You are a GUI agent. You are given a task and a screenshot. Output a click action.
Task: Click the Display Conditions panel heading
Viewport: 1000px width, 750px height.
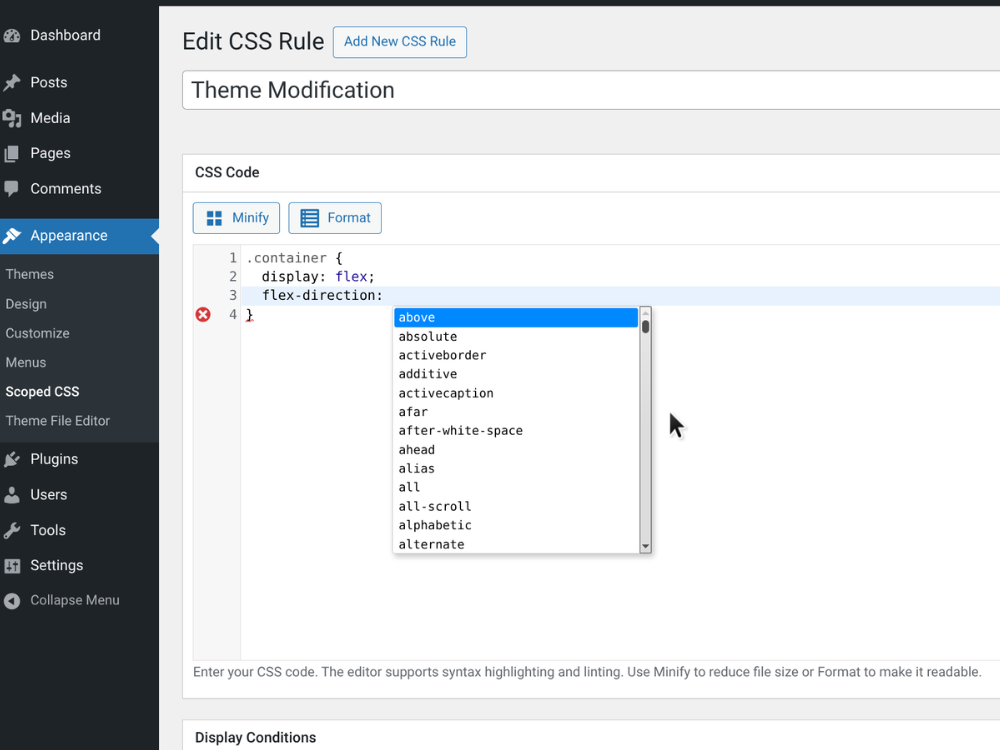coord(255,738)
